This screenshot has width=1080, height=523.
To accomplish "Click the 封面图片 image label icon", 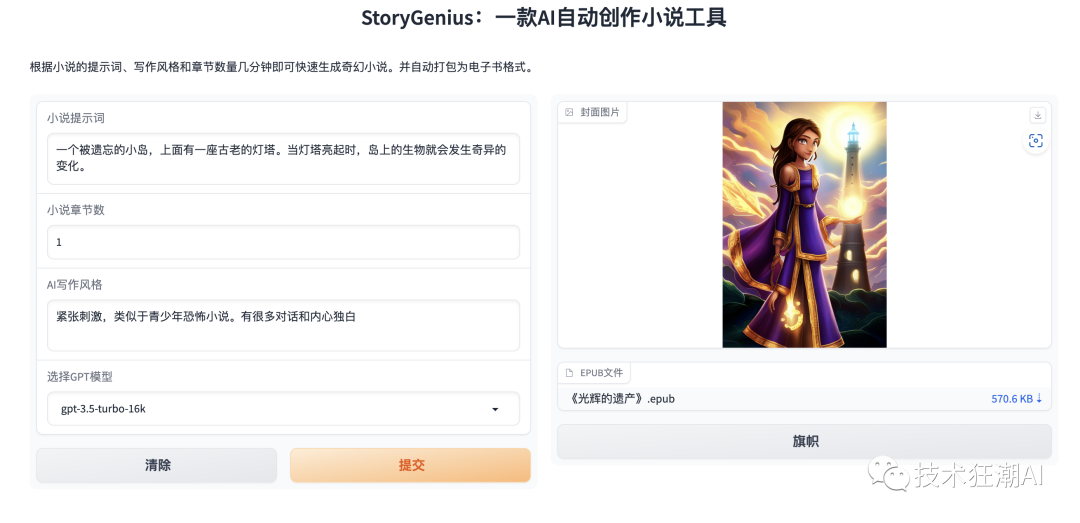I will click(x=570, y=112).
